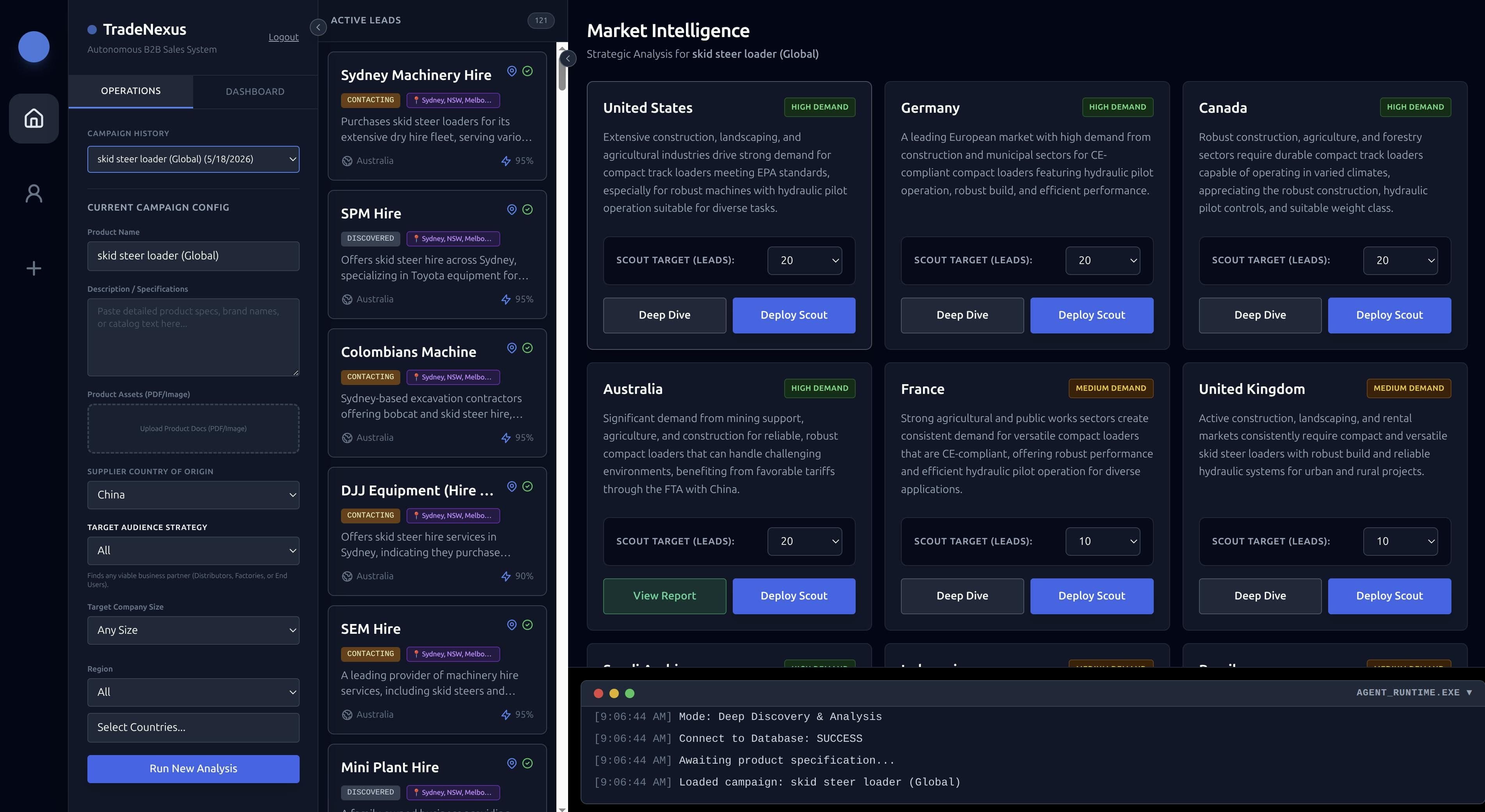Open the home icon in sidebar
The height and width of the screenshot is (812, 1485).
coord(34,118)
